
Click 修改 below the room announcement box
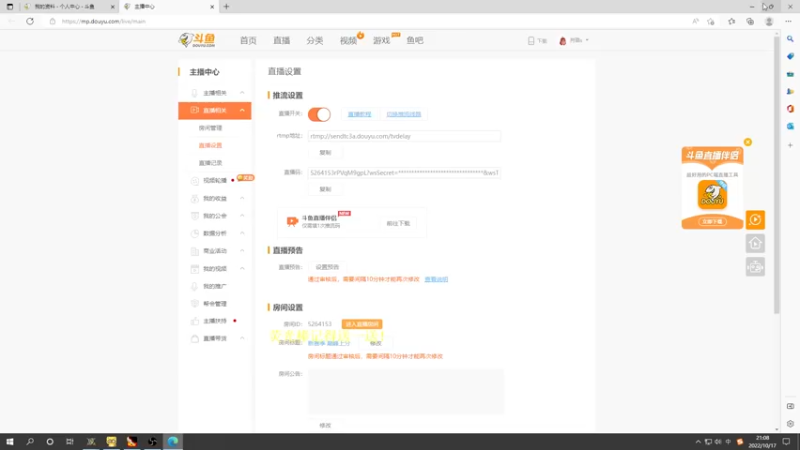(x=325, y=426)
